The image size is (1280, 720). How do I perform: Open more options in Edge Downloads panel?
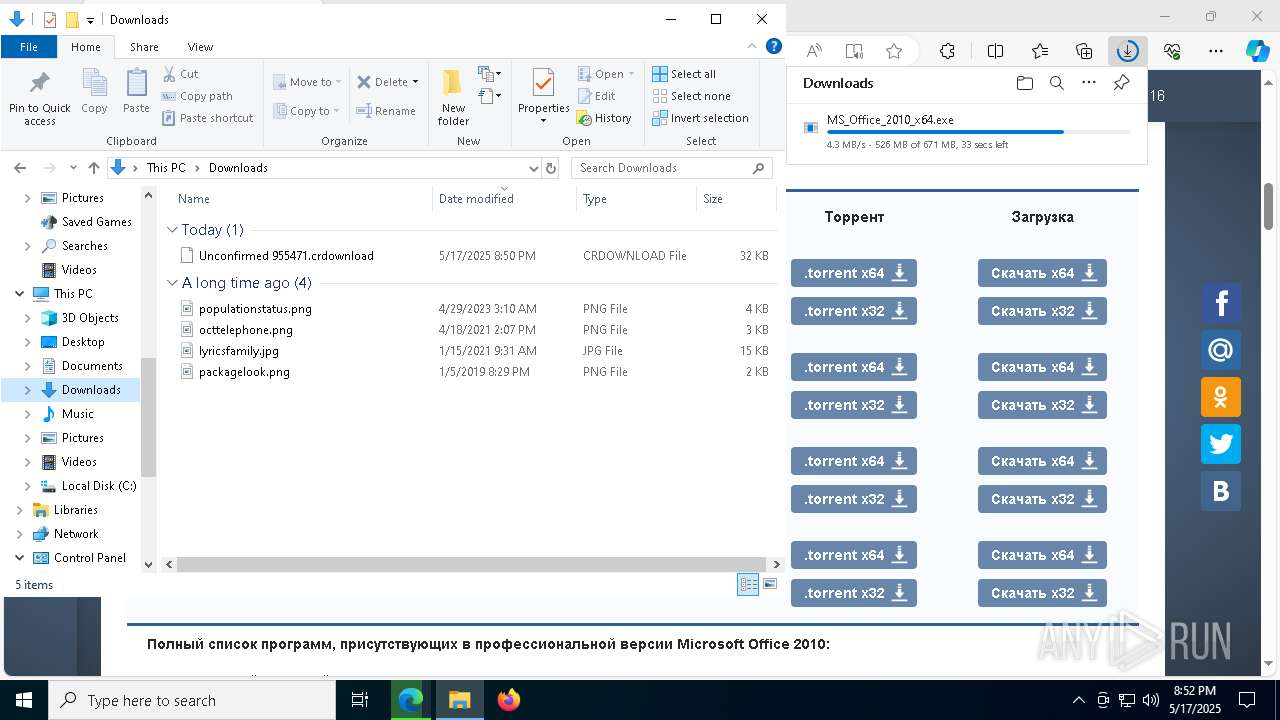click(x=1089, y=83)
